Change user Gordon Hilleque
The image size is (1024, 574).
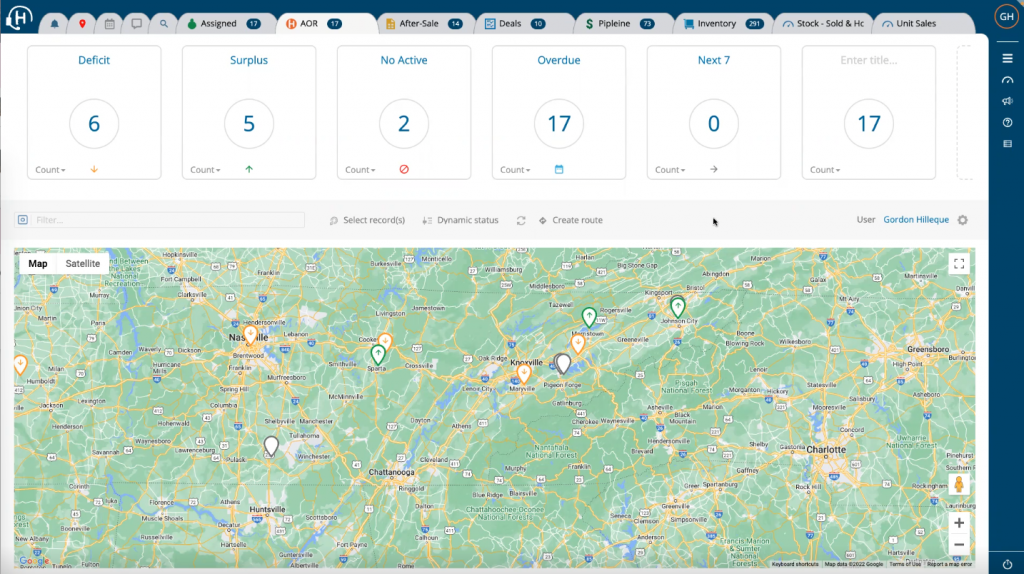pos(916,219)
